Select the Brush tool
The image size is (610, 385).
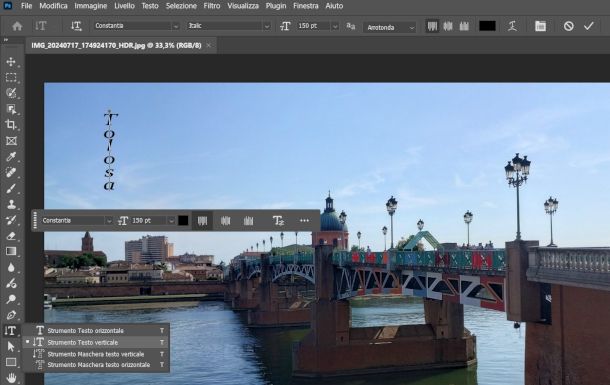pos(11,189)
